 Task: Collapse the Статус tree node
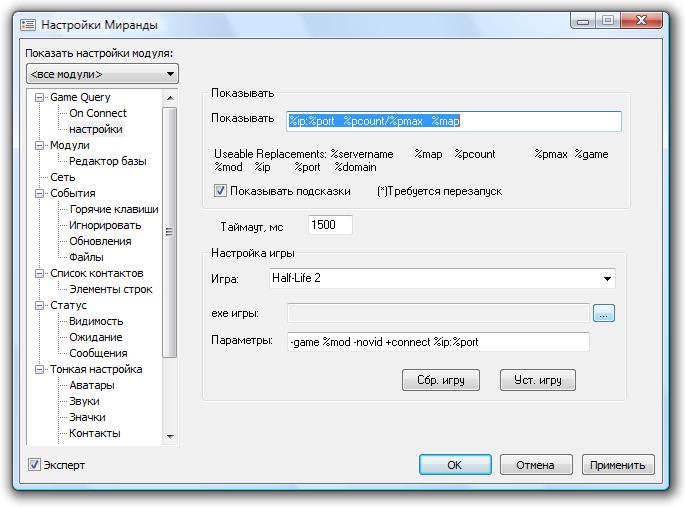[x=39, y=305]
